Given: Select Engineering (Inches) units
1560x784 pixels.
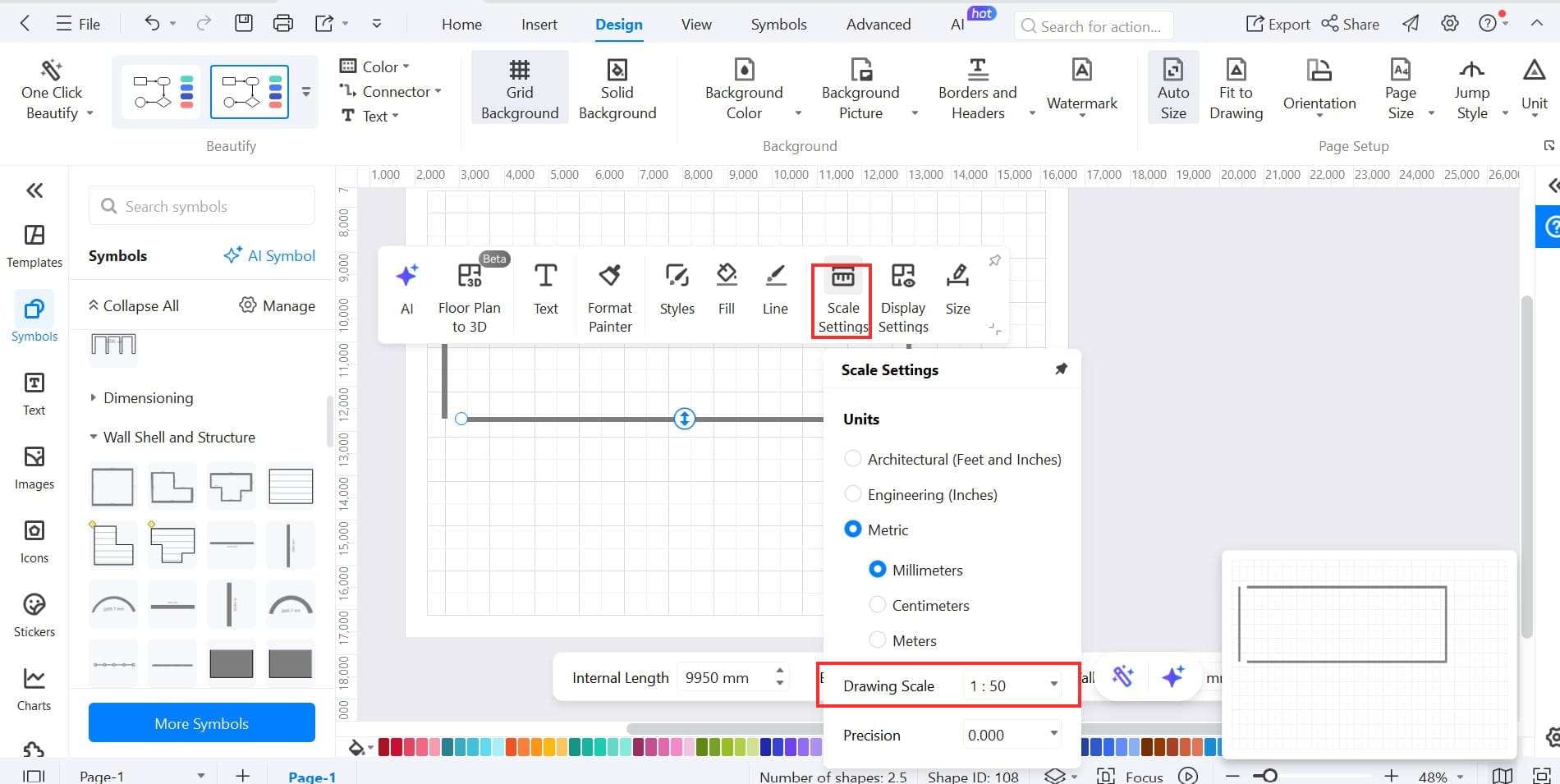Looking at the screenshot, I should [x=853, y=494].
